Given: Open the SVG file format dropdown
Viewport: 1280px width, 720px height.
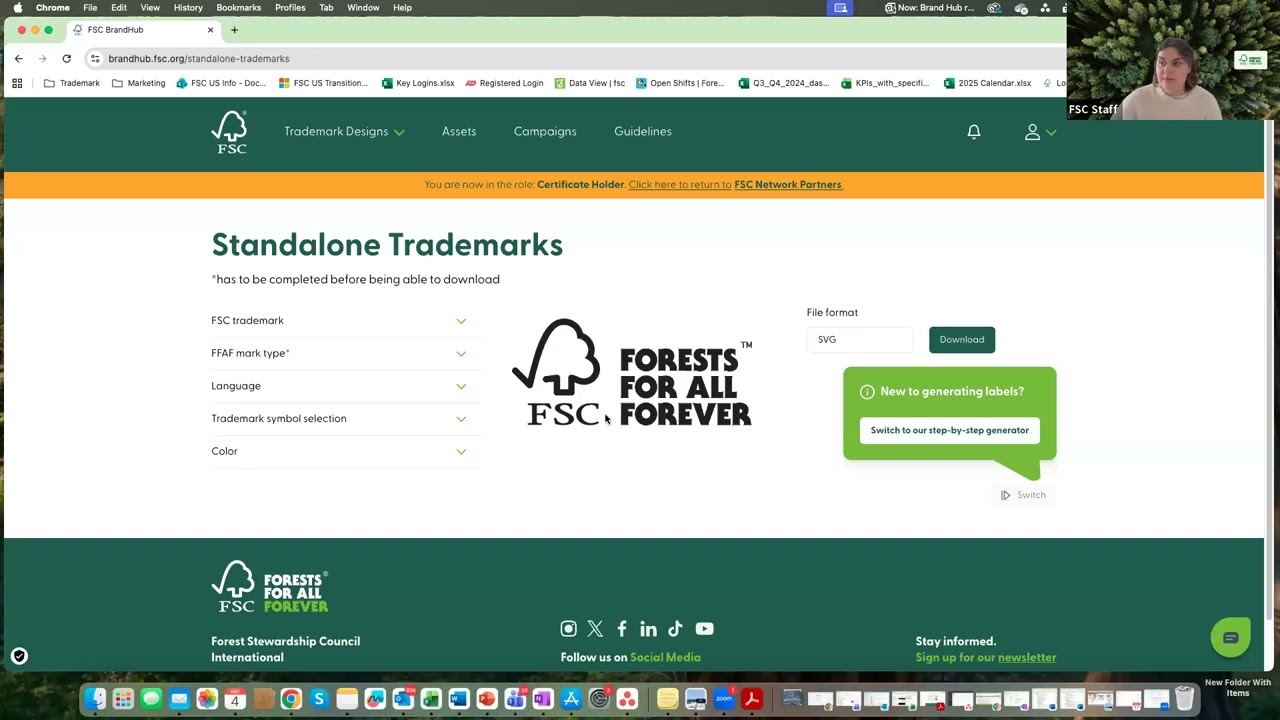Looking at the screenshot, I should pyautogui.click(x=860, y=340).
